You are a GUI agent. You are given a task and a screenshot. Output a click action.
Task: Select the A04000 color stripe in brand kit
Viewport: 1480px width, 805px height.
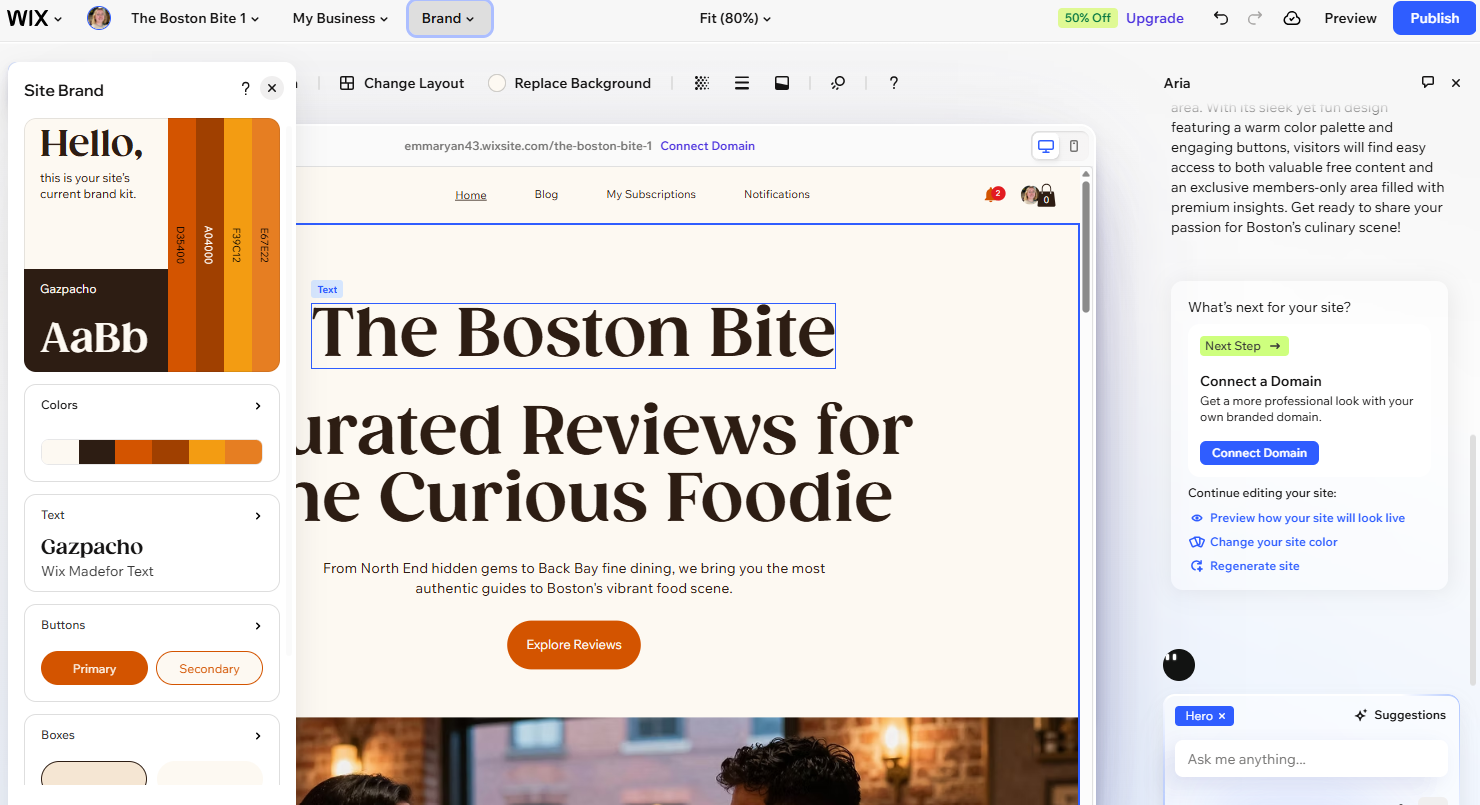210,245
